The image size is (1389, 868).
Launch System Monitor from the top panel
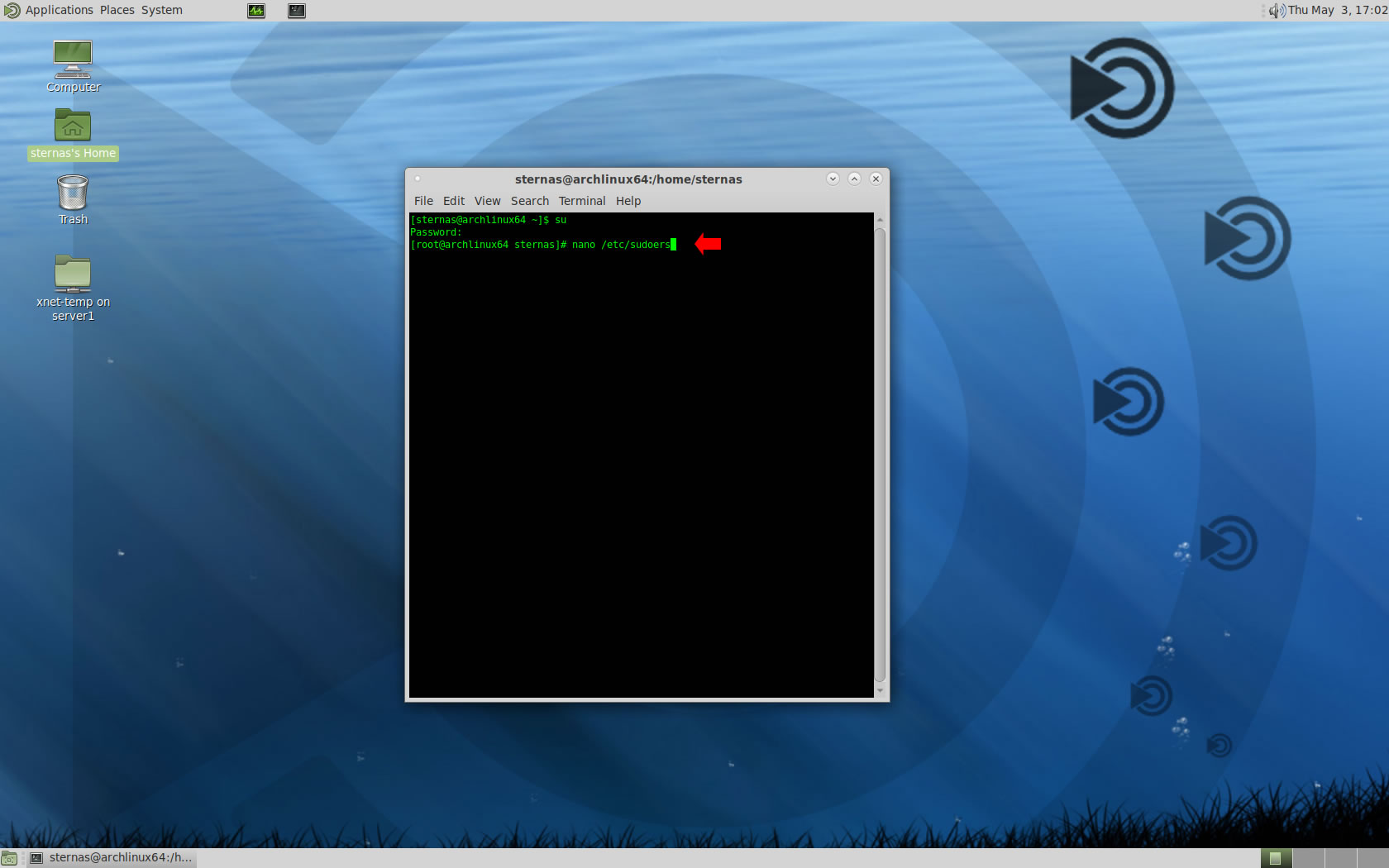coord(256,11)
